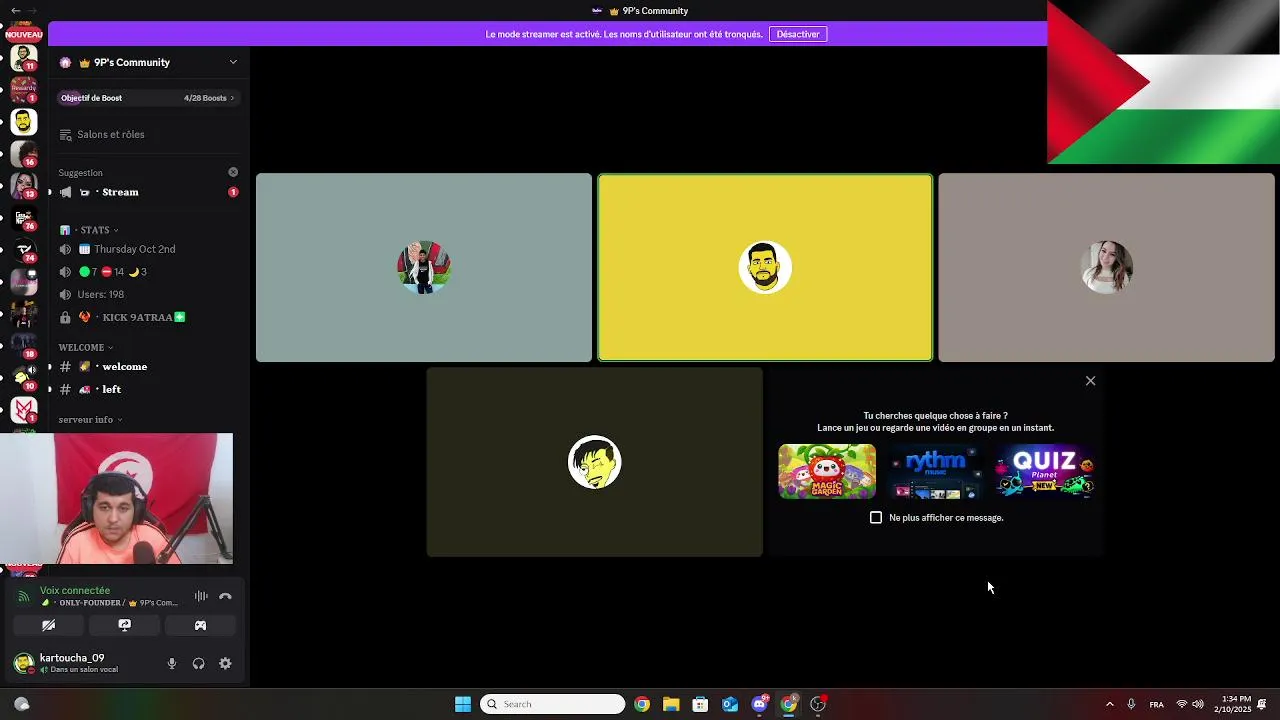Open FRA language switcher in tray
Image resolution: width=1280 pixels, height=720 pixels.
point(1156,704)
